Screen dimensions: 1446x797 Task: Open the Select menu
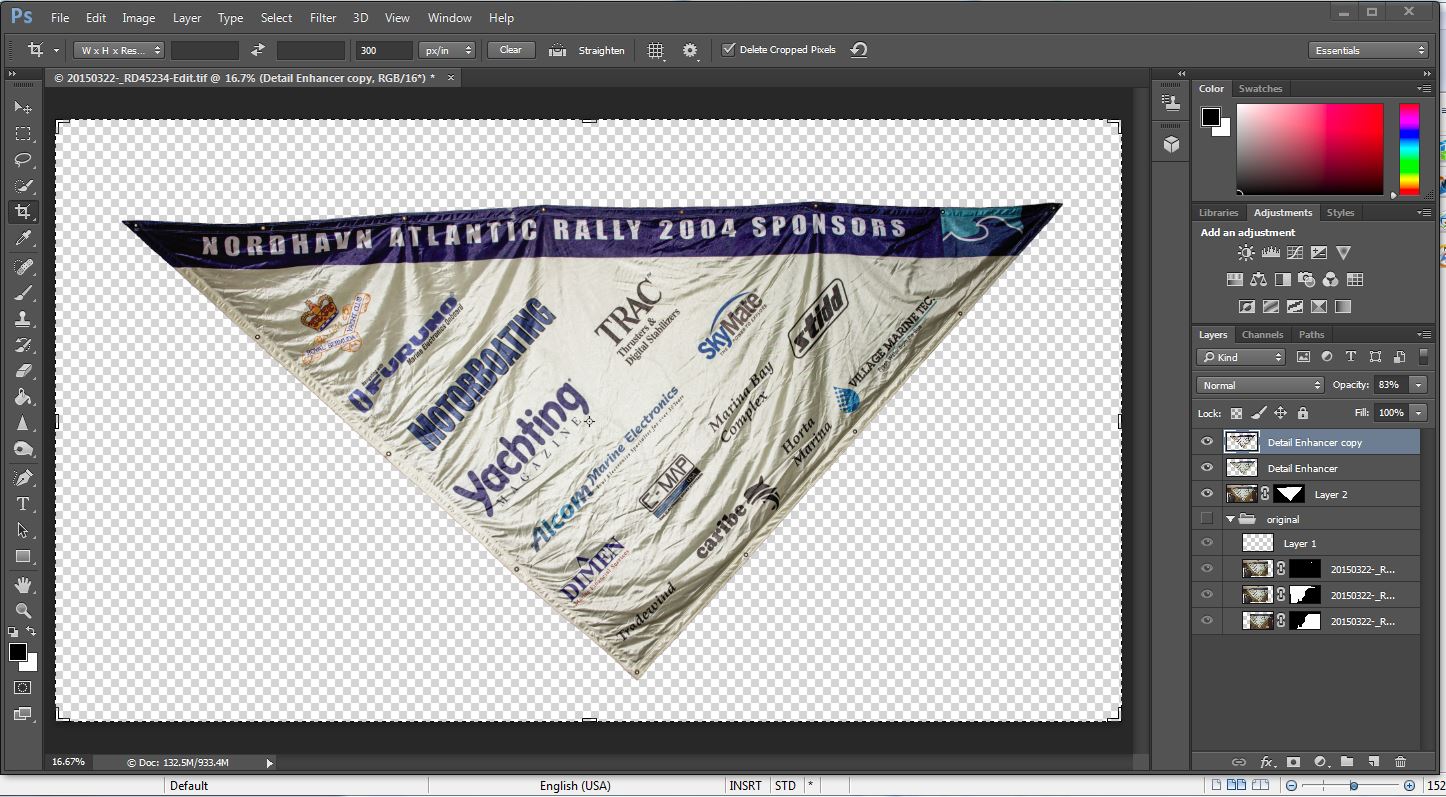(x=276, y=18)
